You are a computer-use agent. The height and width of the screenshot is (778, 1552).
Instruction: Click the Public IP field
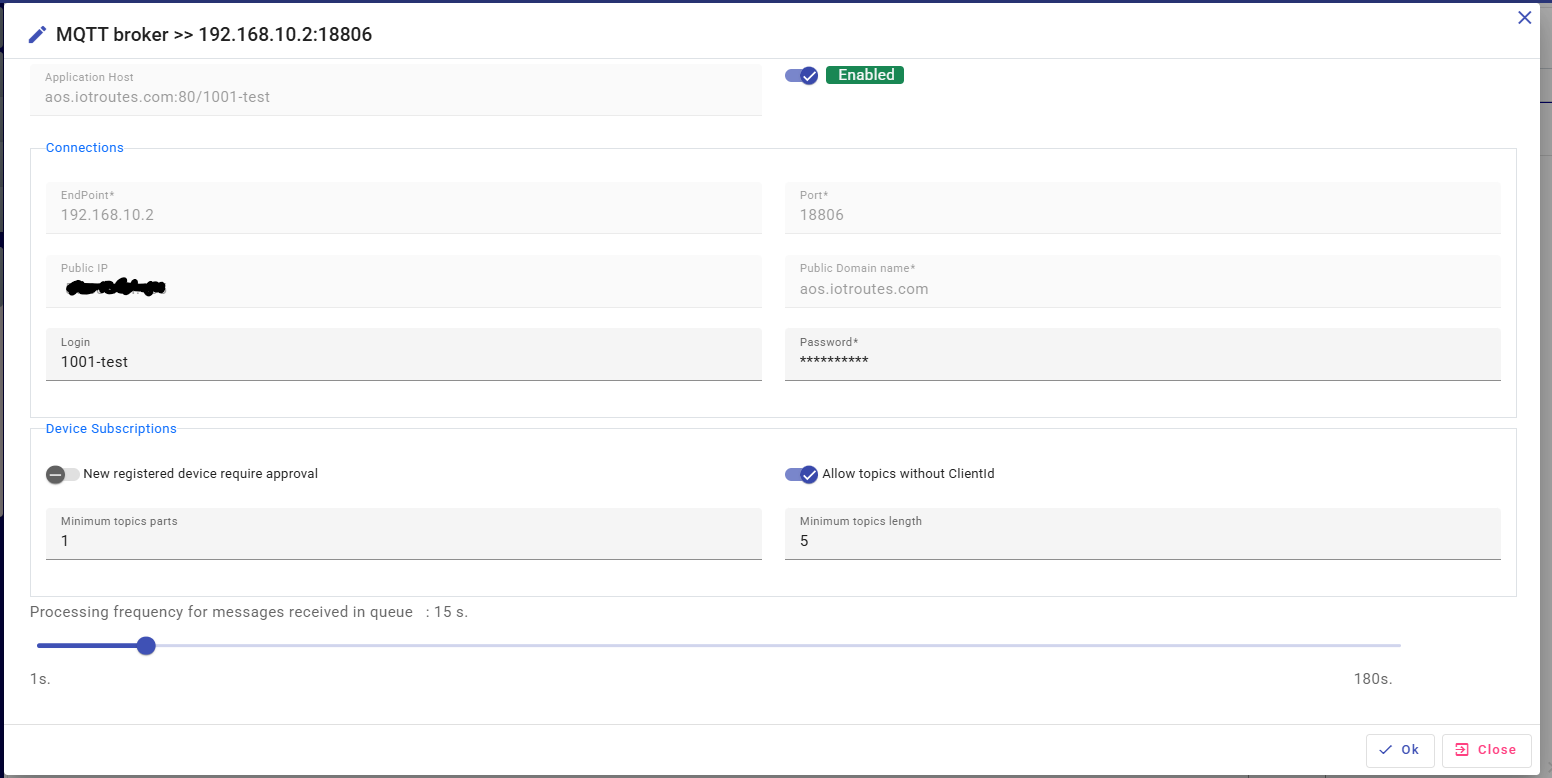pyautogui.click(x=403, y=288)
